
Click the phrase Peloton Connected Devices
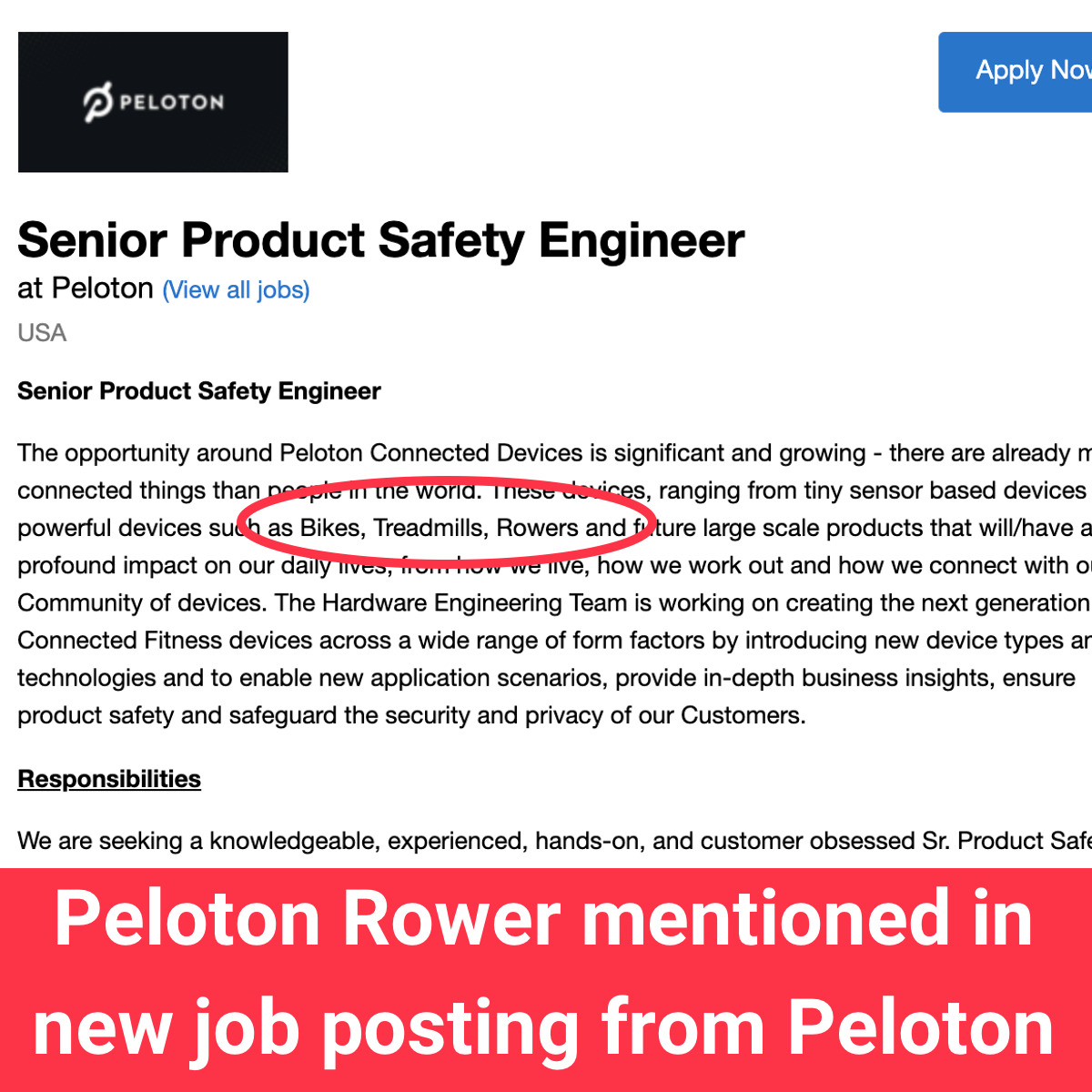pos(430,453)
